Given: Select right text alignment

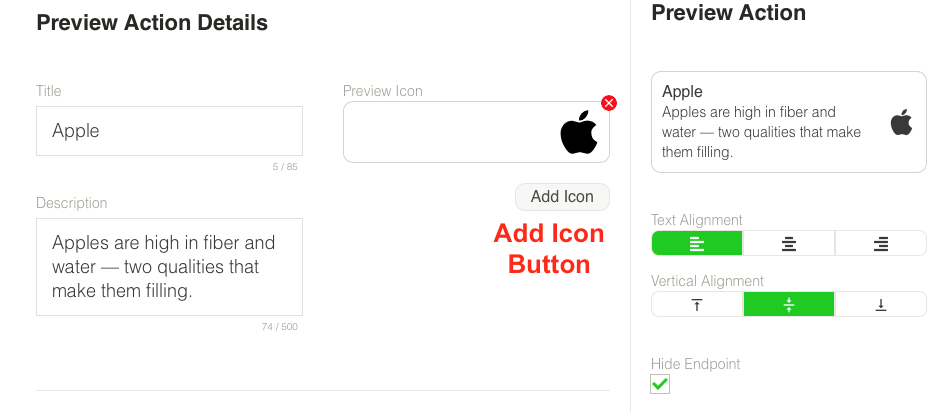Looking at the screenshot, I should click(x=881, y=243).
